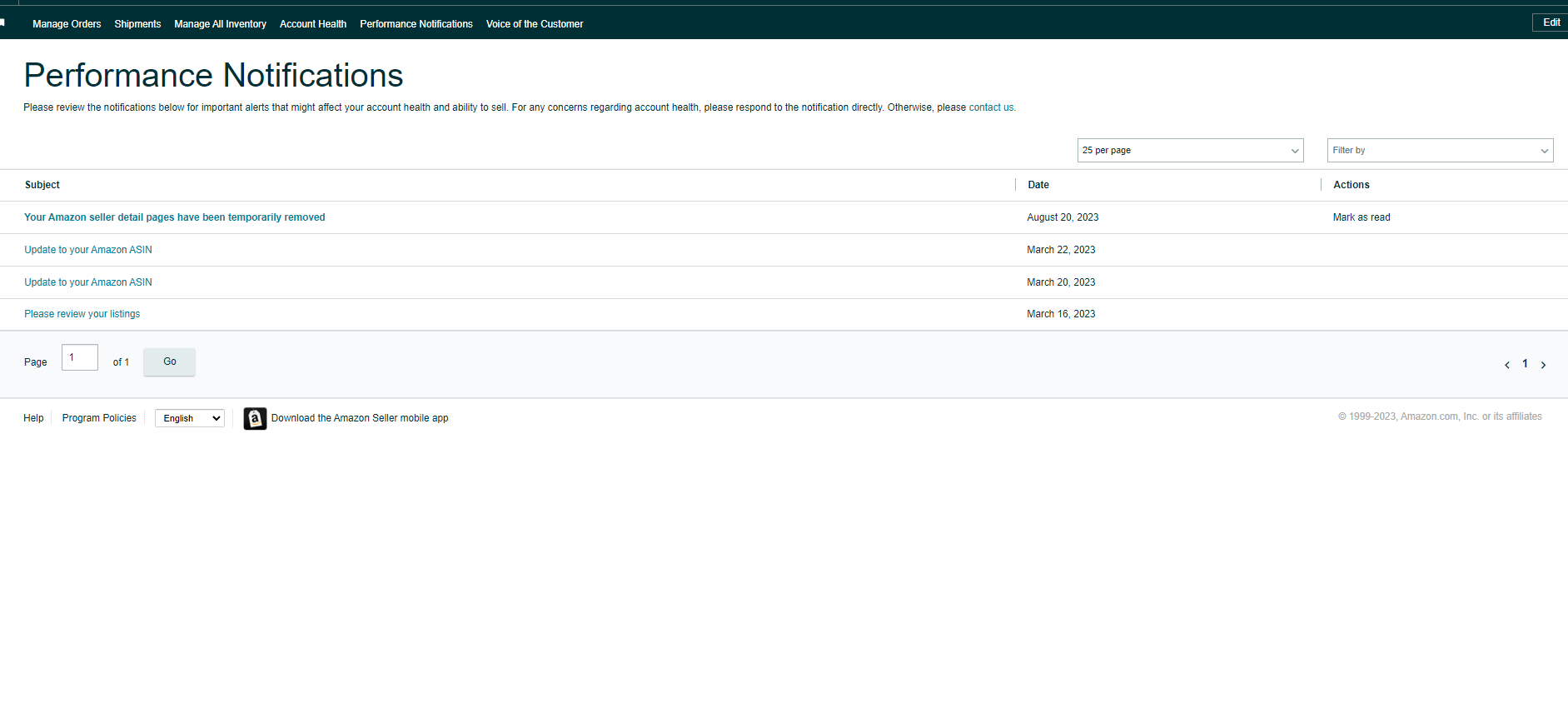The height and width of the screenshot is (708, 1568).
Task: Open the English language selector
Action: coord(190,418)
